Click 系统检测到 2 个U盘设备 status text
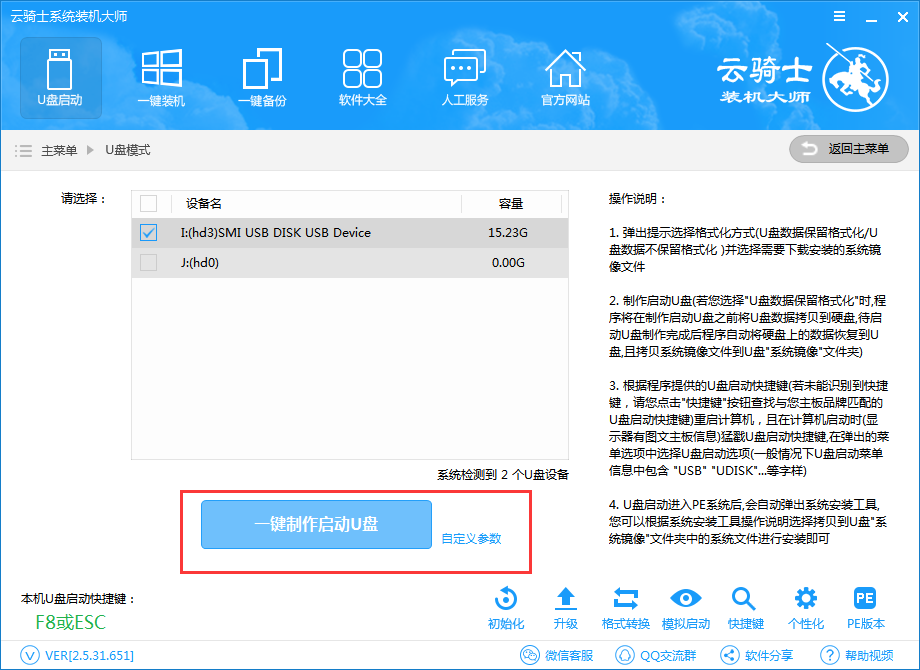920x670 pixels. coord(503,475)
